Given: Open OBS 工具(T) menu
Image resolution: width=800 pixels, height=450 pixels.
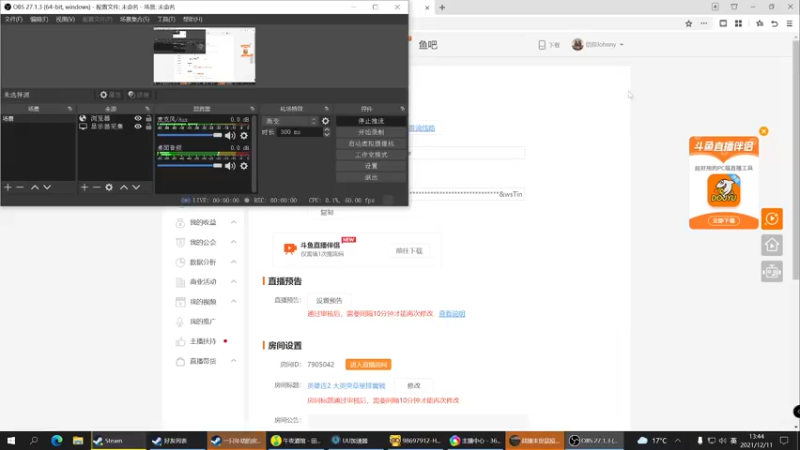Looking at the screenshot, I should [166, 19].
